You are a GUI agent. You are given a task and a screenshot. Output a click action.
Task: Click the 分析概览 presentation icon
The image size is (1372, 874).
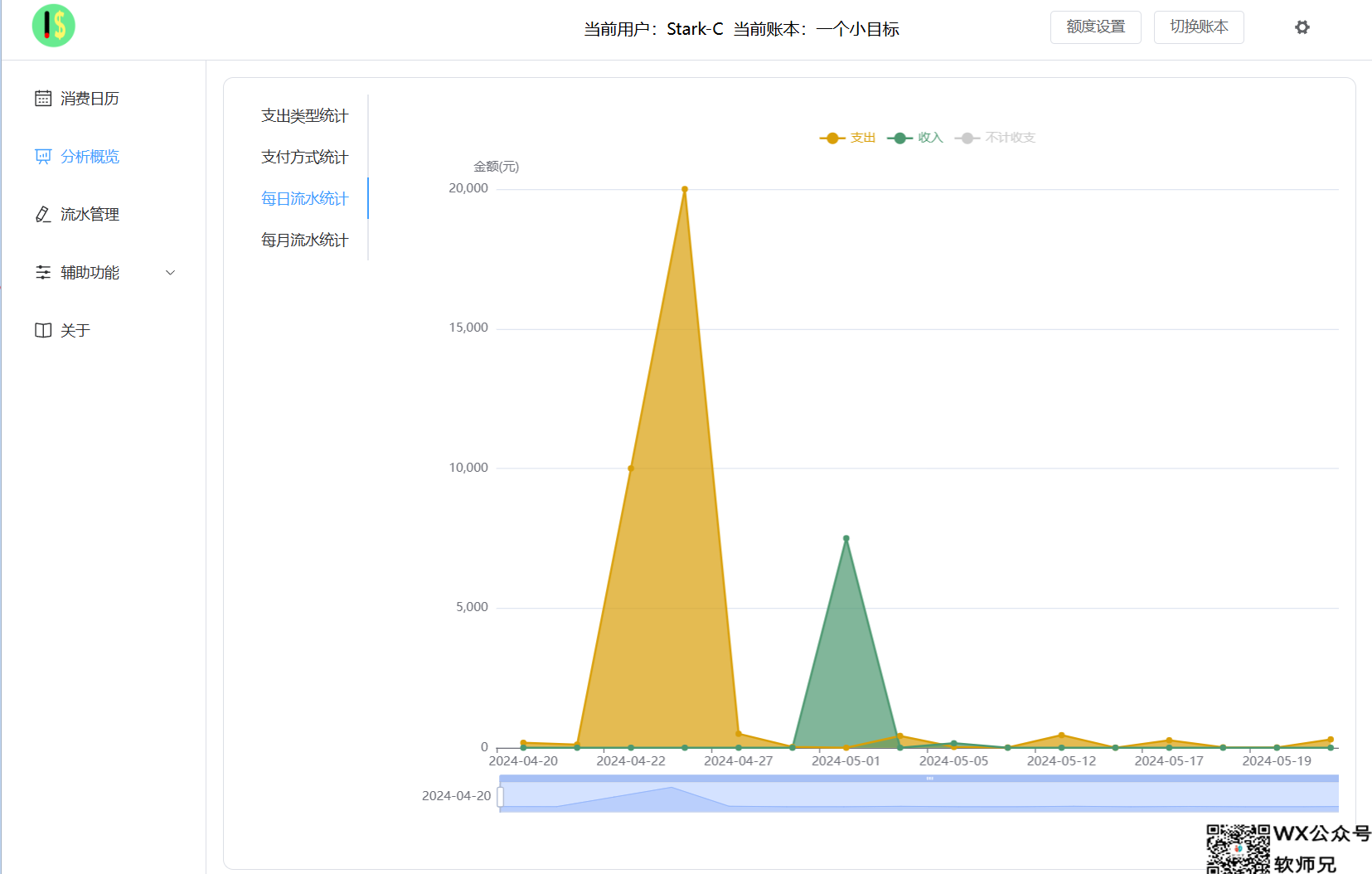43,157
